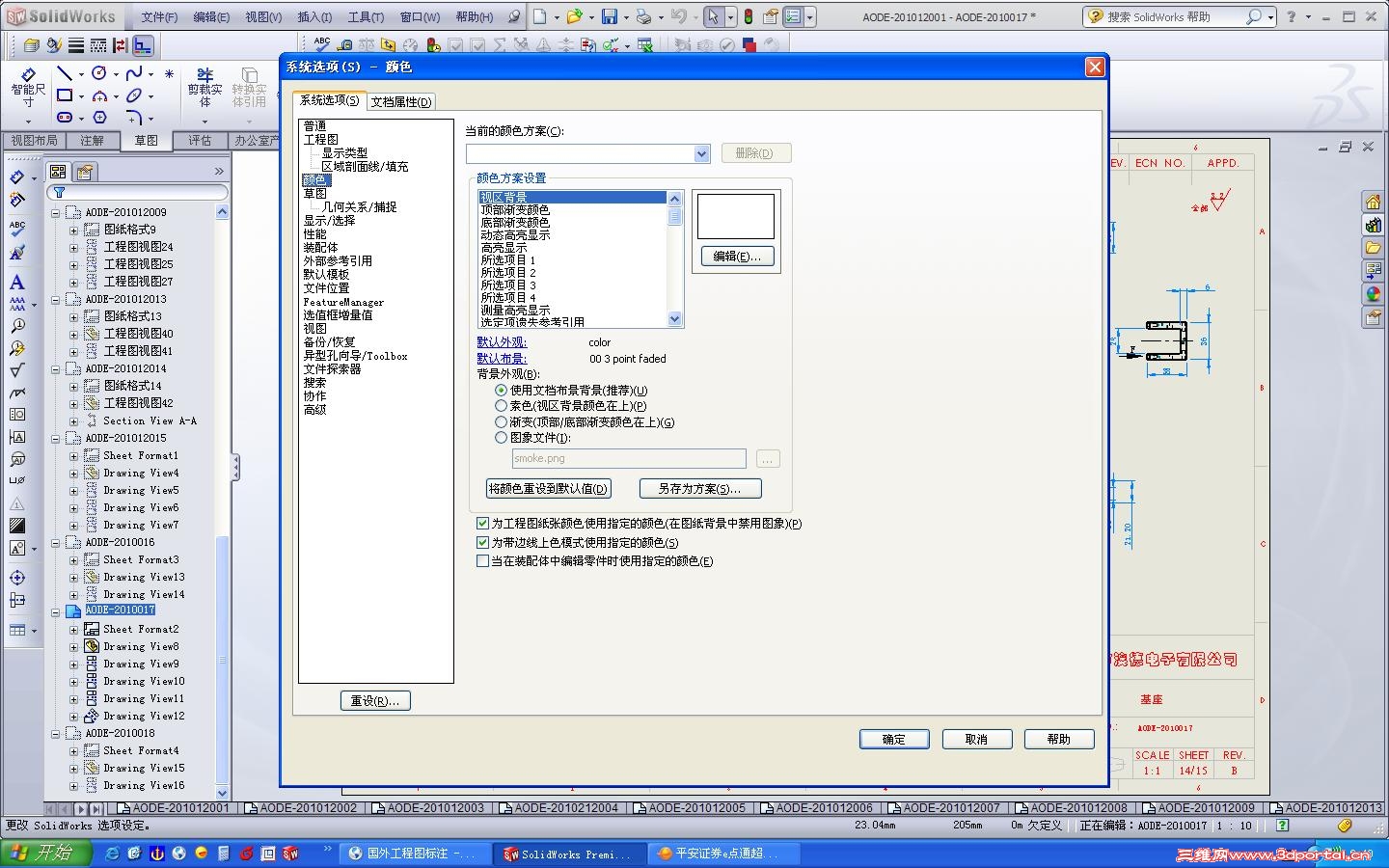
Task: Open the SolidWorks Resources home icon
Action: [x=1373, y=202]
